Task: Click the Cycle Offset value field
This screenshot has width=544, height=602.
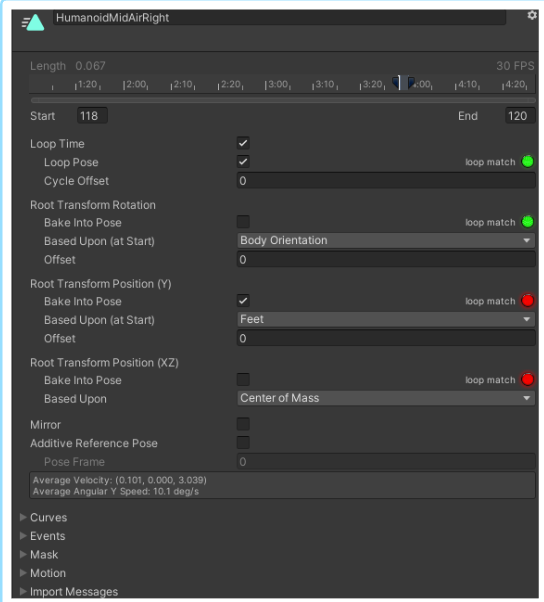Action: (386, 180)
